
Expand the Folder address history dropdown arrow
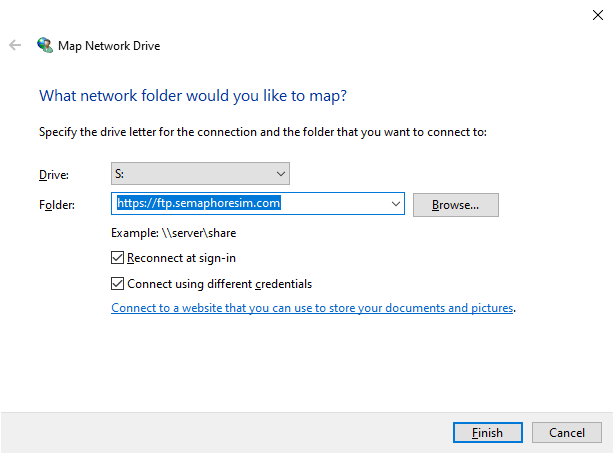click(397, 204)
